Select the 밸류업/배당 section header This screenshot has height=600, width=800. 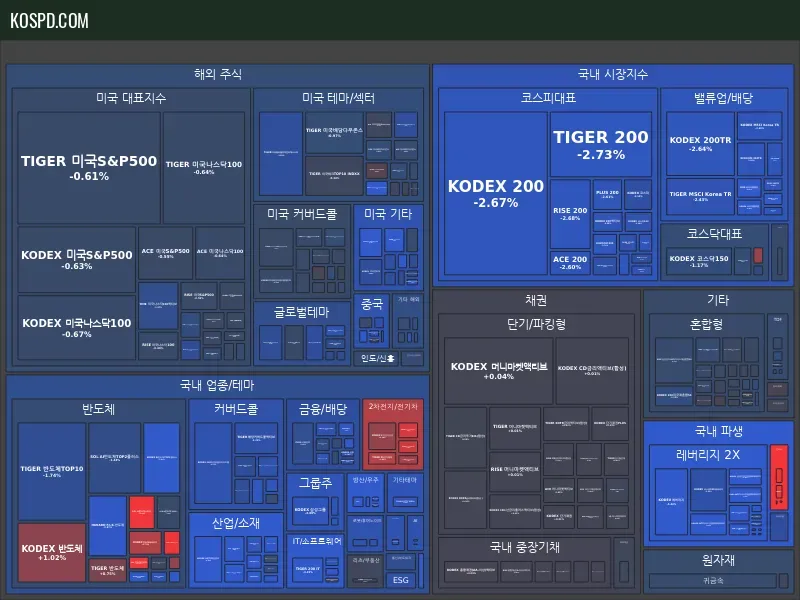click(x=723, y=98)
